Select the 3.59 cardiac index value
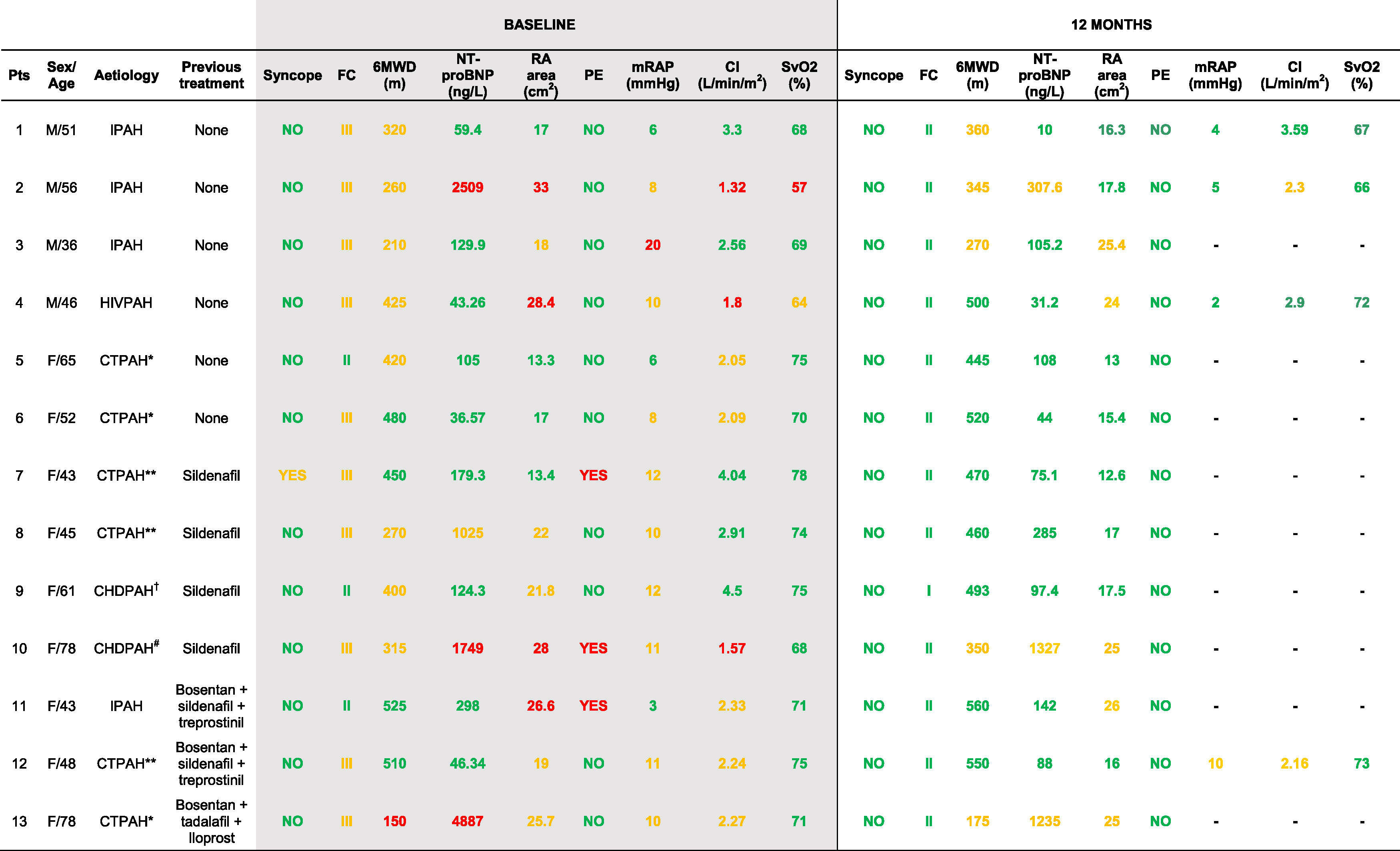Image resolution: width=1400 pixels, height=851 pixels. [x=1294, y=130]
